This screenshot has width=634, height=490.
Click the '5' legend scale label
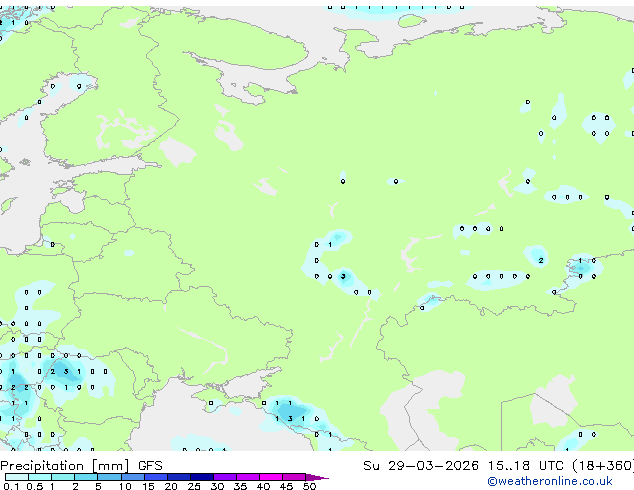point(98,486)
